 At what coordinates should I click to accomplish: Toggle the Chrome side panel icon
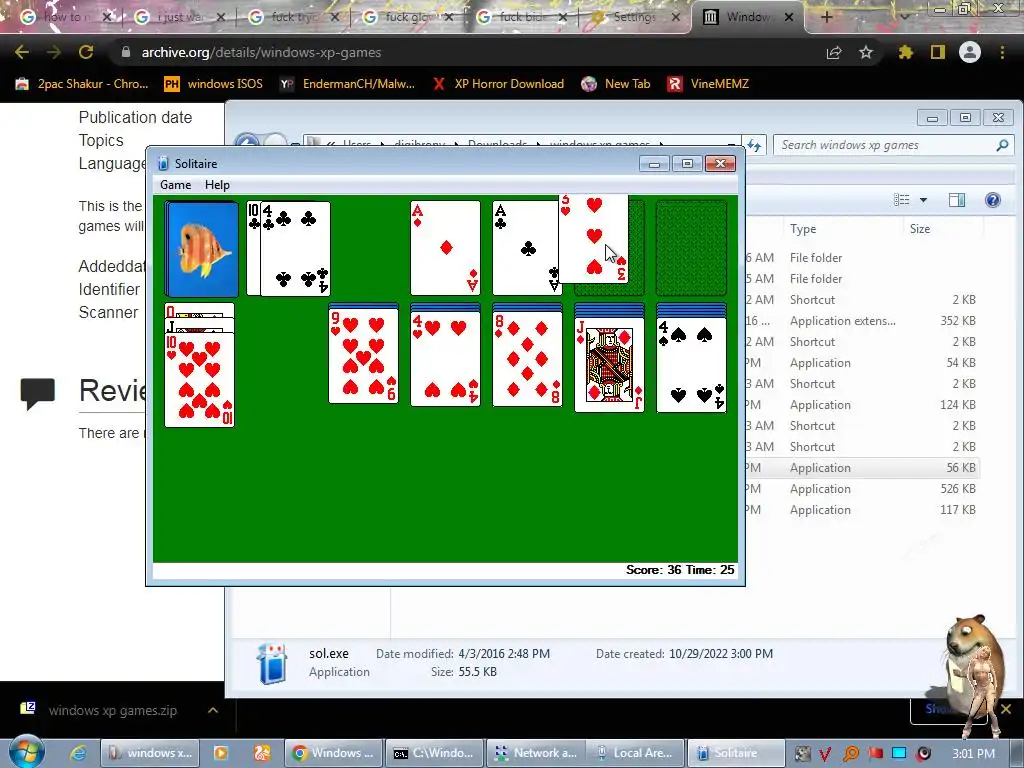coord(938,52)
